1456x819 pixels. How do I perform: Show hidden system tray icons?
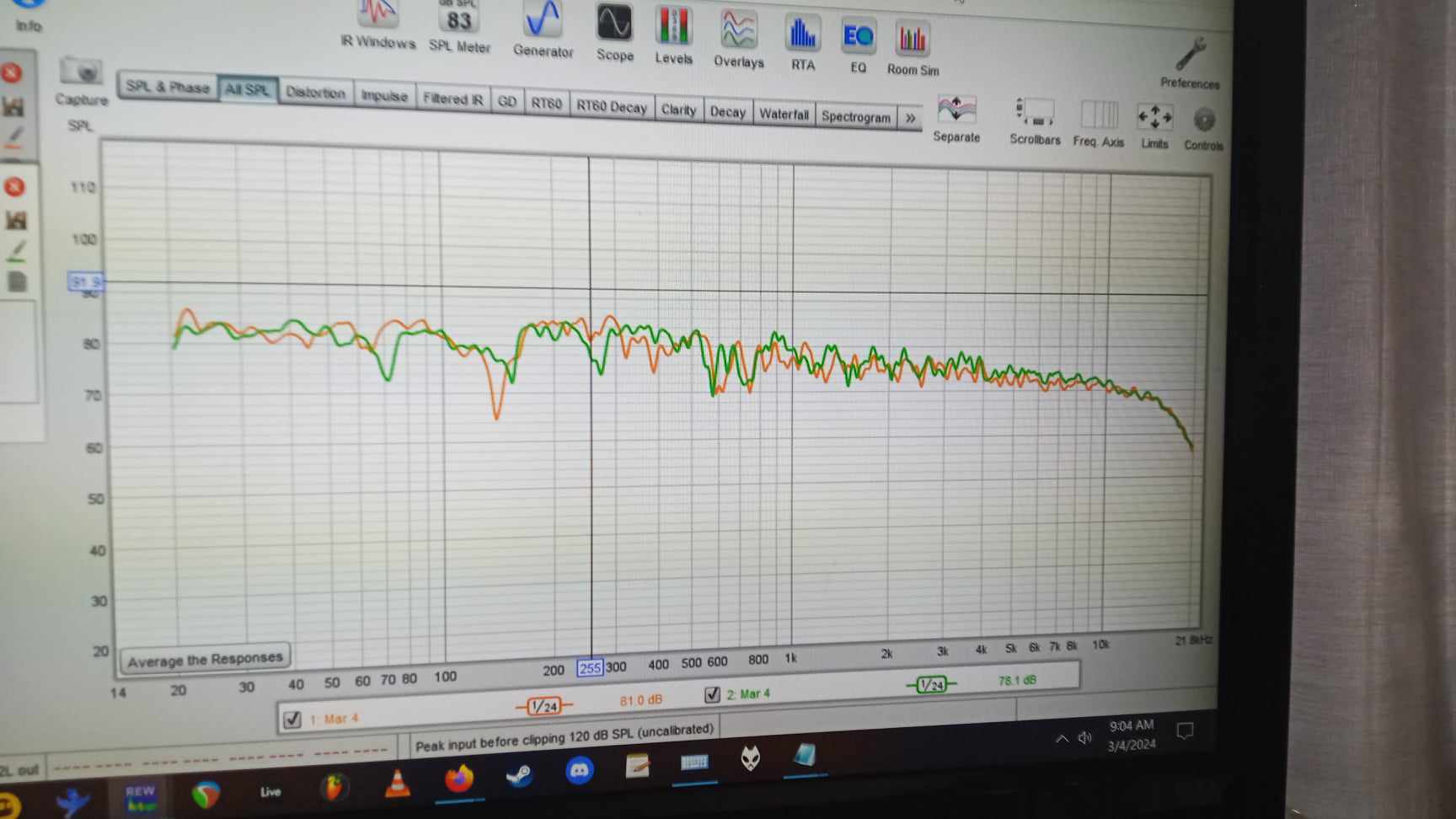[x=1062, y=739]
